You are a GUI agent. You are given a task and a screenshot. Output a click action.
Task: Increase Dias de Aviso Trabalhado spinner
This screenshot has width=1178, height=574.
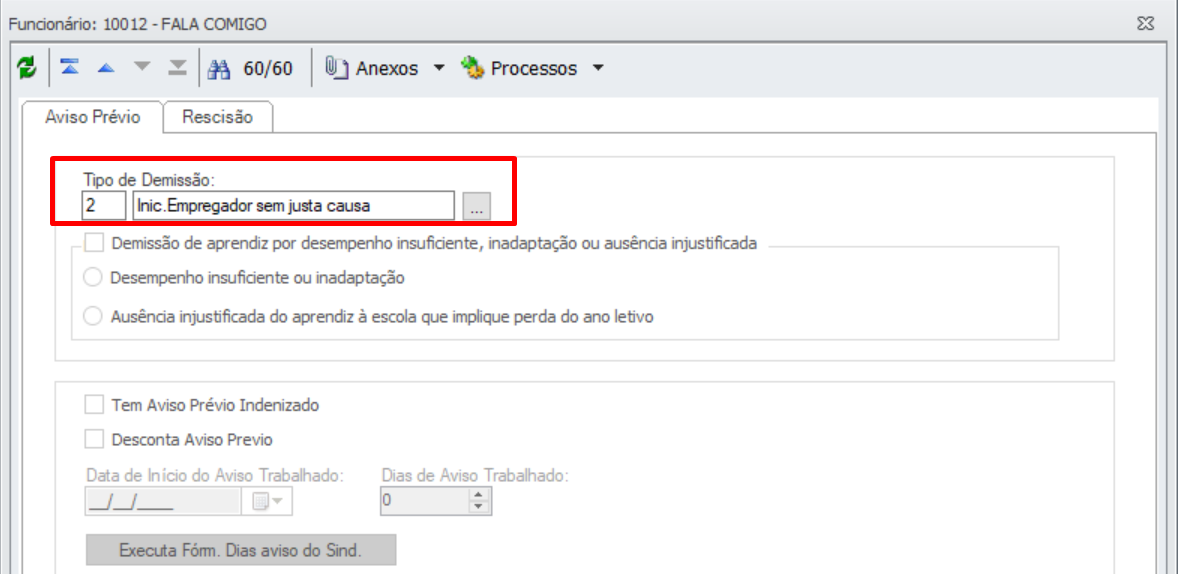point(479,494)
